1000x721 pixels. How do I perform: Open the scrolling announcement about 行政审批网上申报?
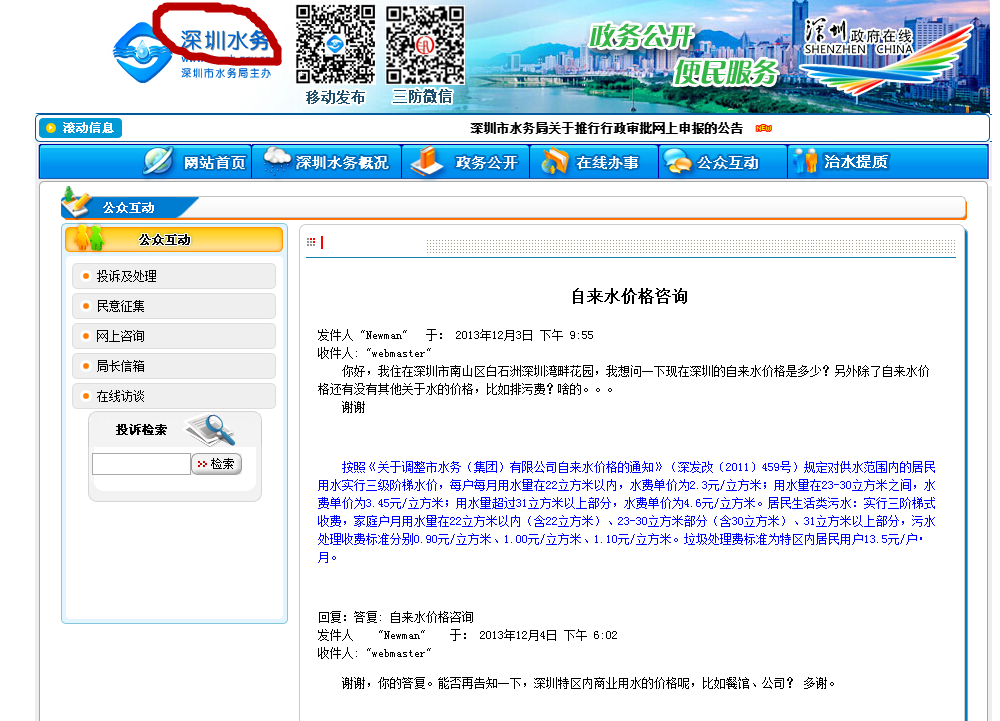[606, 128]
